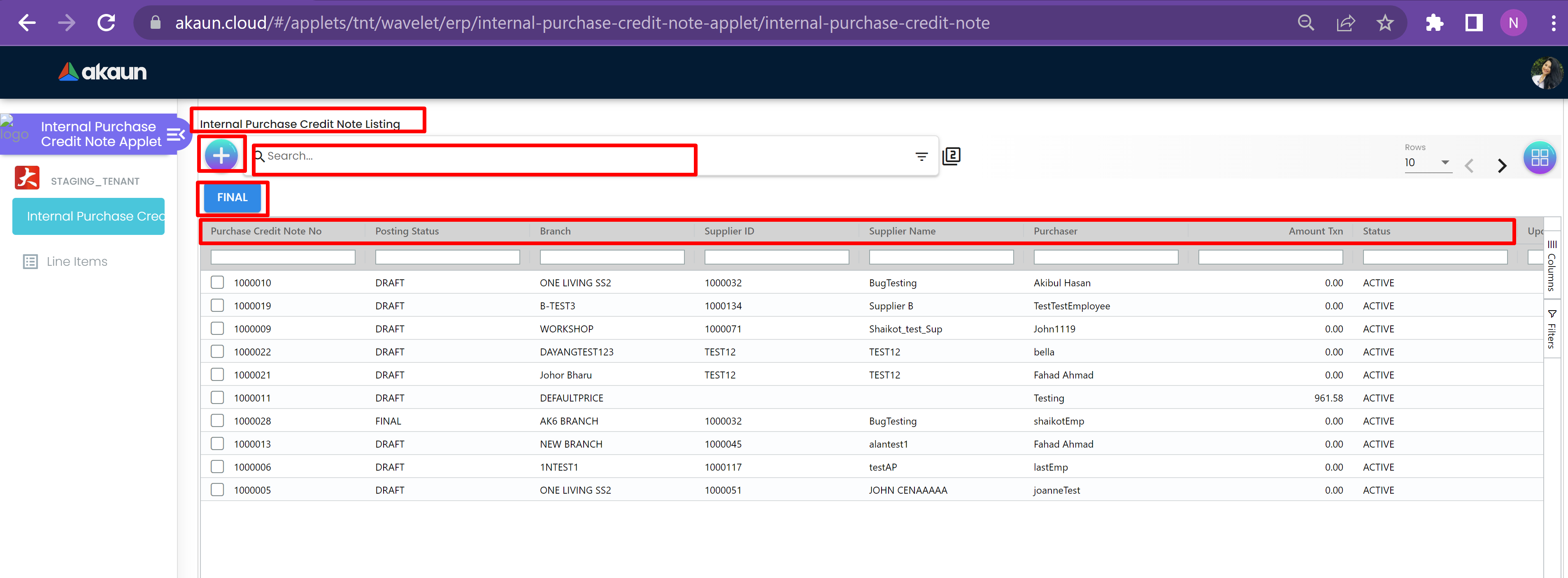Click the blue plus create button
This screenshot has height=578, width=1568.
(221, 156)
